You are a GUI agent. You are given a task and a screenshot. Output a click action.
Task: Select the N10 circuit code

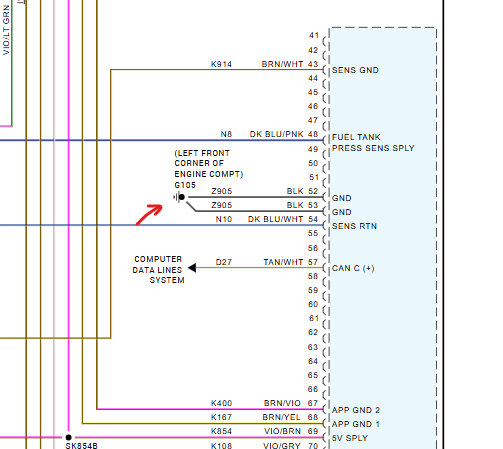(x=224, y=219)
